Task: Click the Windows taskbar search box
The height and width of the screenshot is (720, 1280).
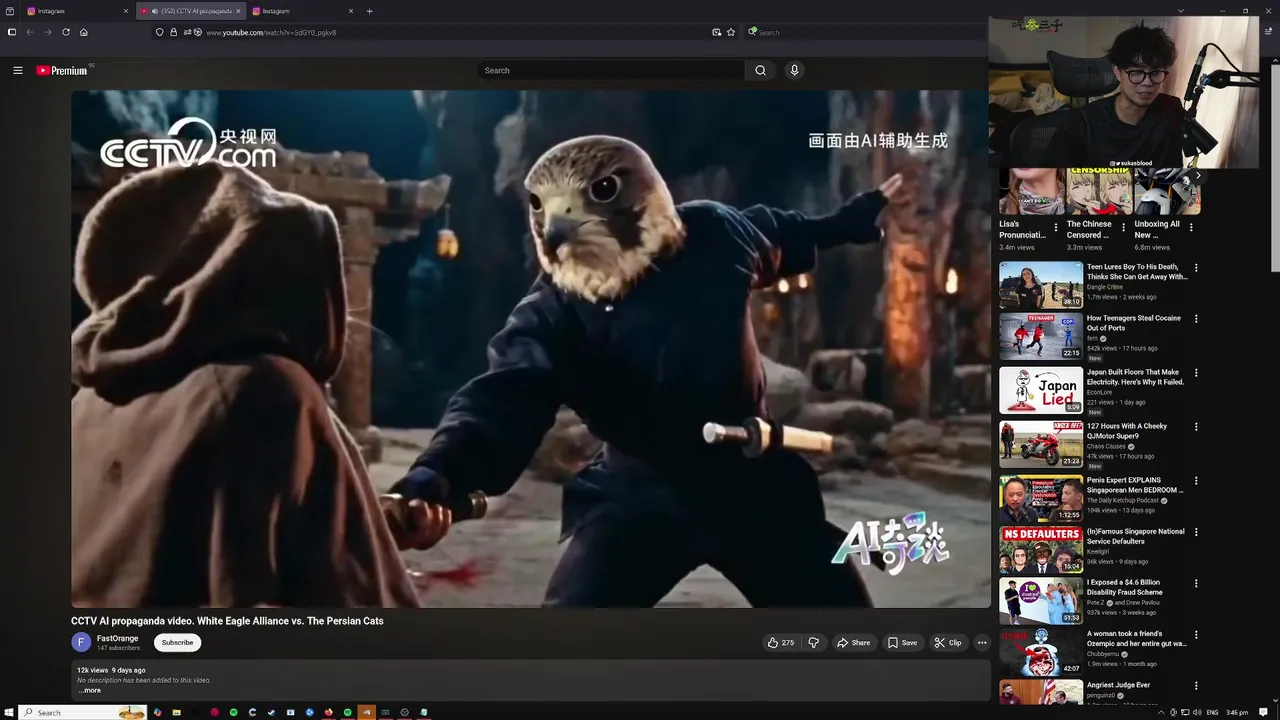Action: point(83,712)
